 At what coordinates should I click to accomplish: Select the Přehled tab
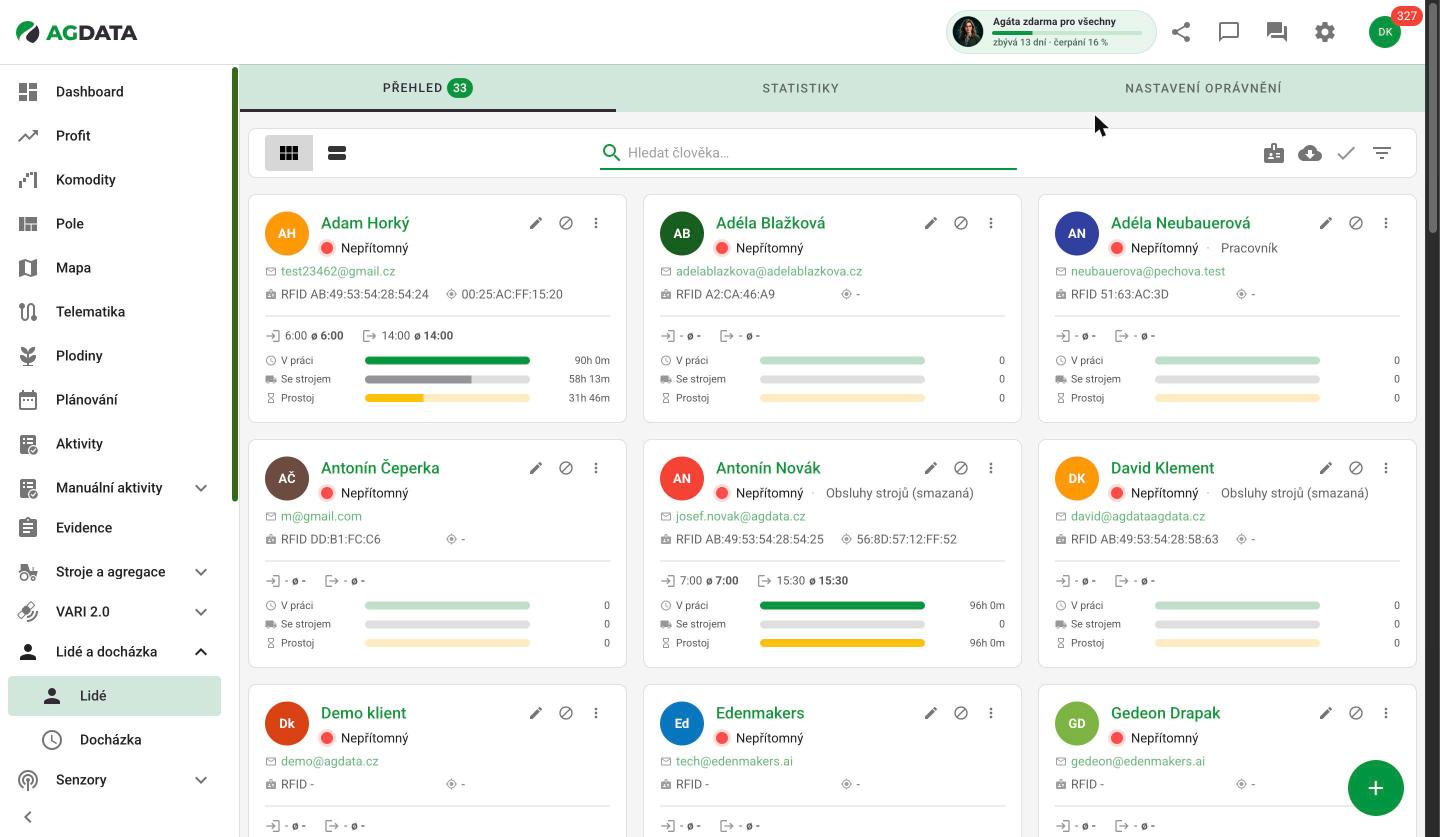click(x=428, y=88)
